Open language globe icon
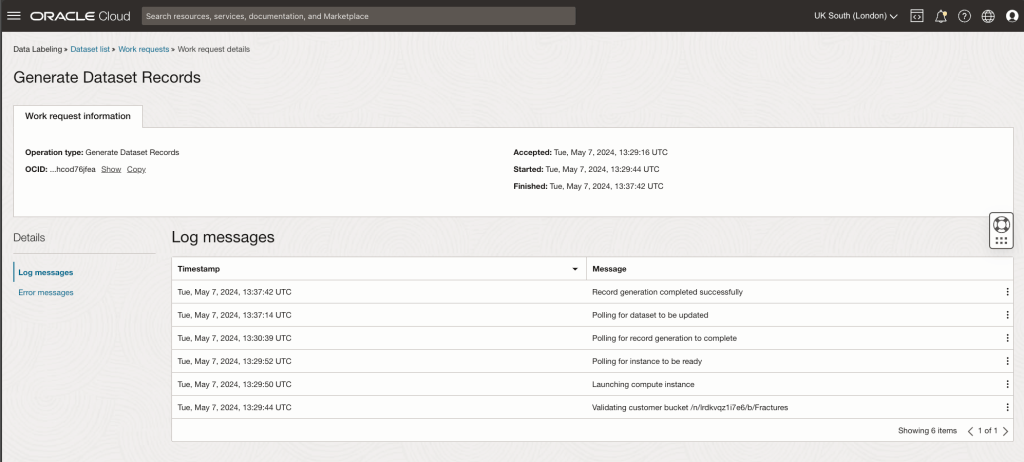Image resolution: width=1024 pixels, height=462 pixels. tap(988, 16)
